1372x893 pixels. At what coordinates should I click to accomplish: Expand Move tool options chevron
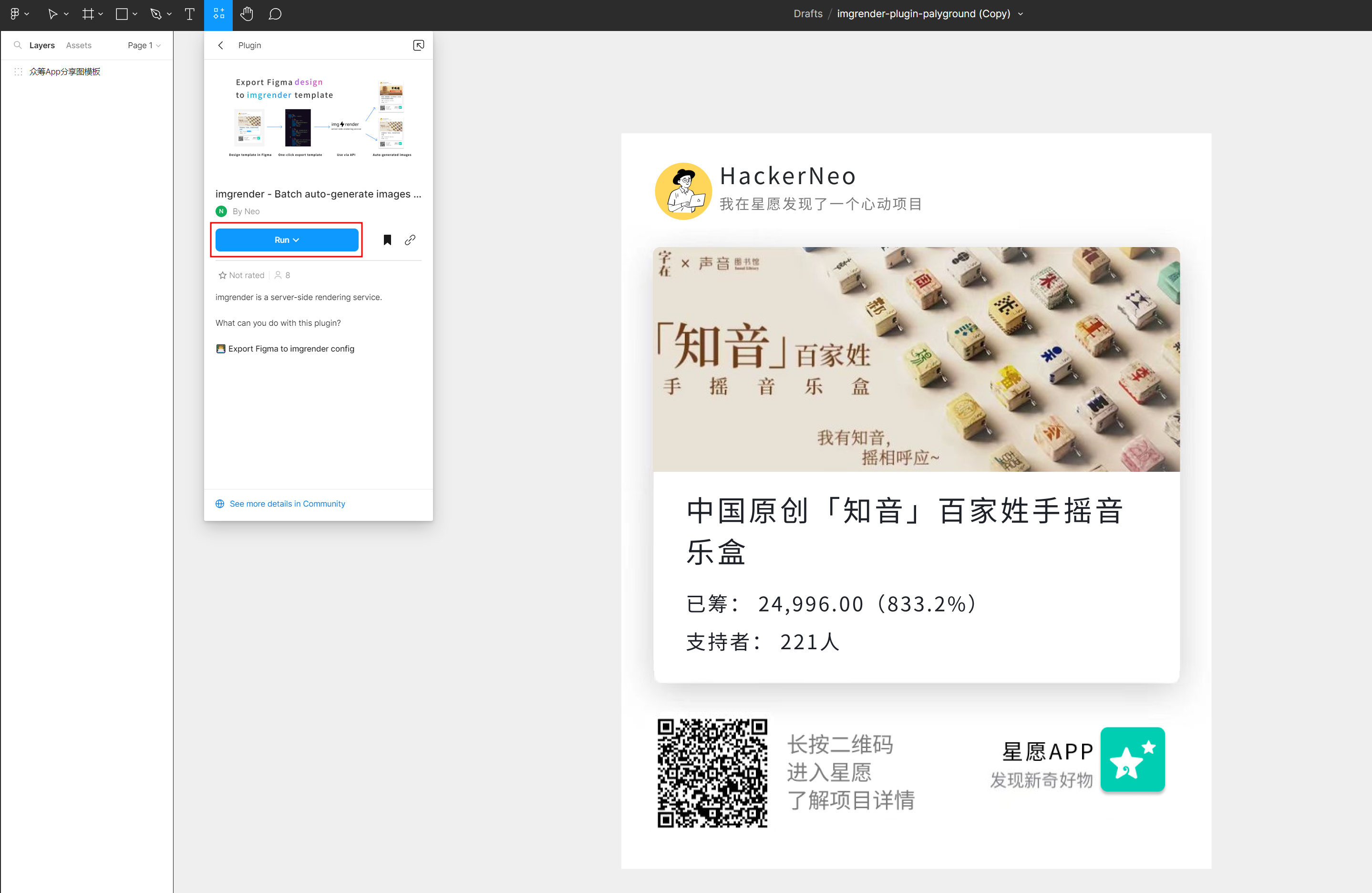click(x=66, y=14)
